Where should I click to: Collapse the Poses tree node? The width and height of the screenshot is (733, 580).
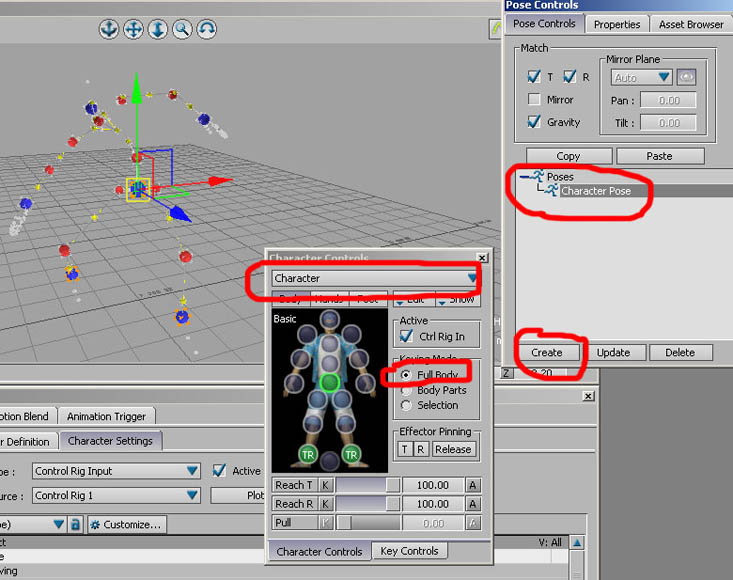point(525,177)
